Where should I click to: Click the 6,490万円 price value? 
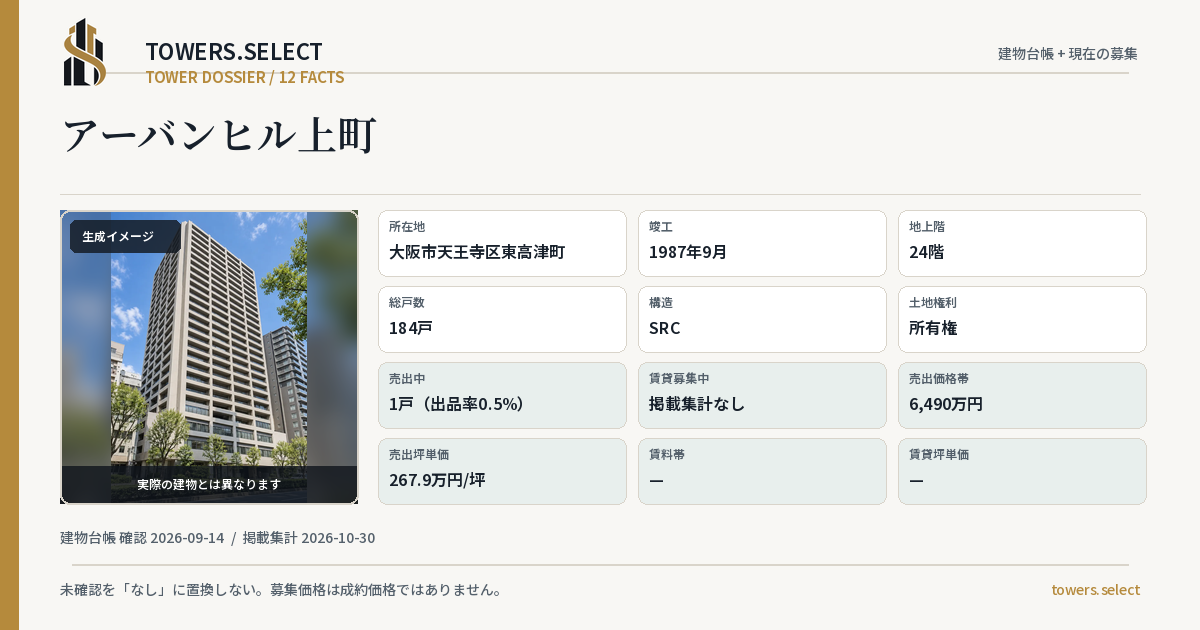click(x=946, y=404)
